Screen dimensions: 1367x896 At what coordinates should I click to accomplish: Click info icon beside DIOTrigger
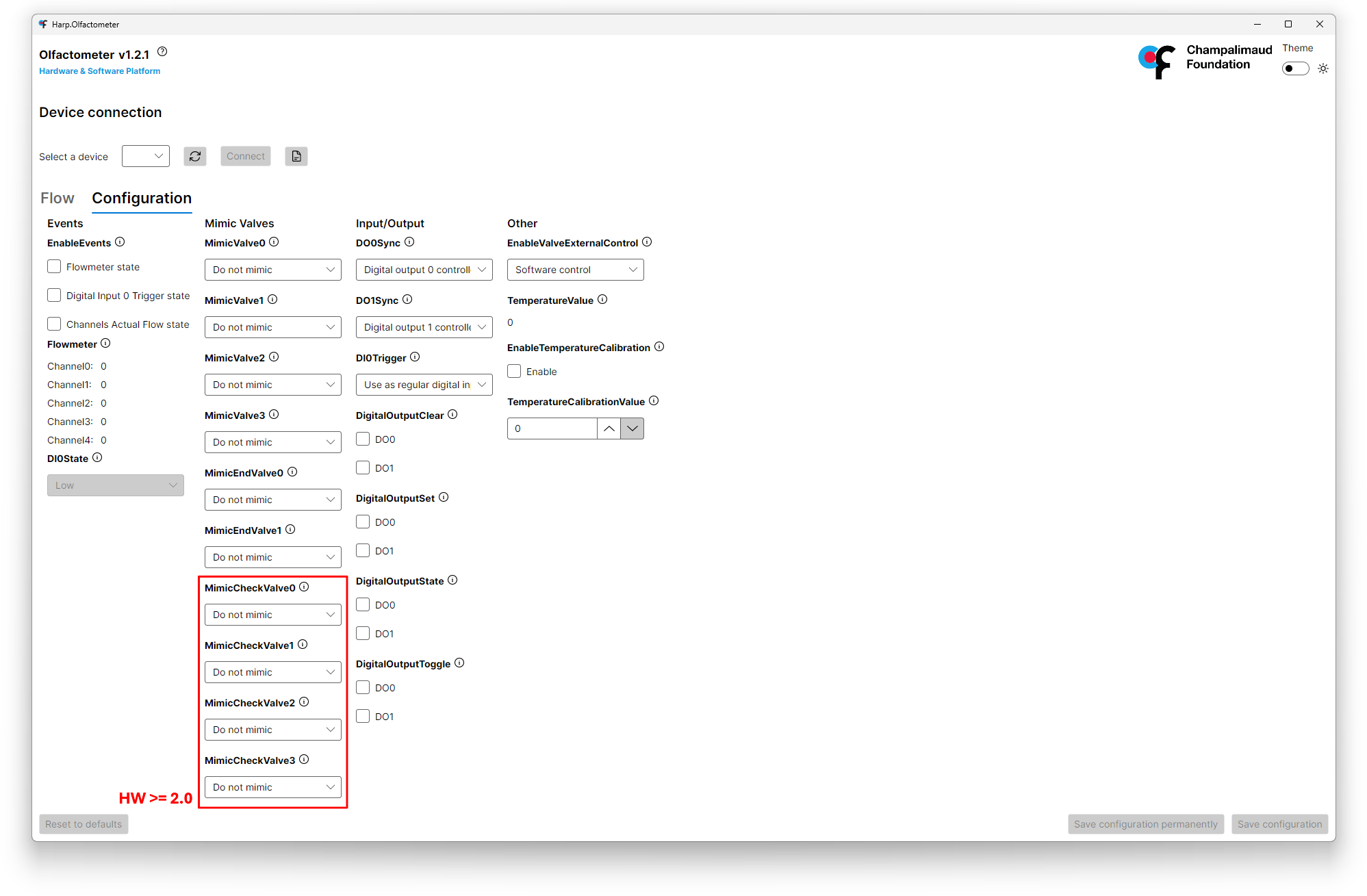point(415,357)
